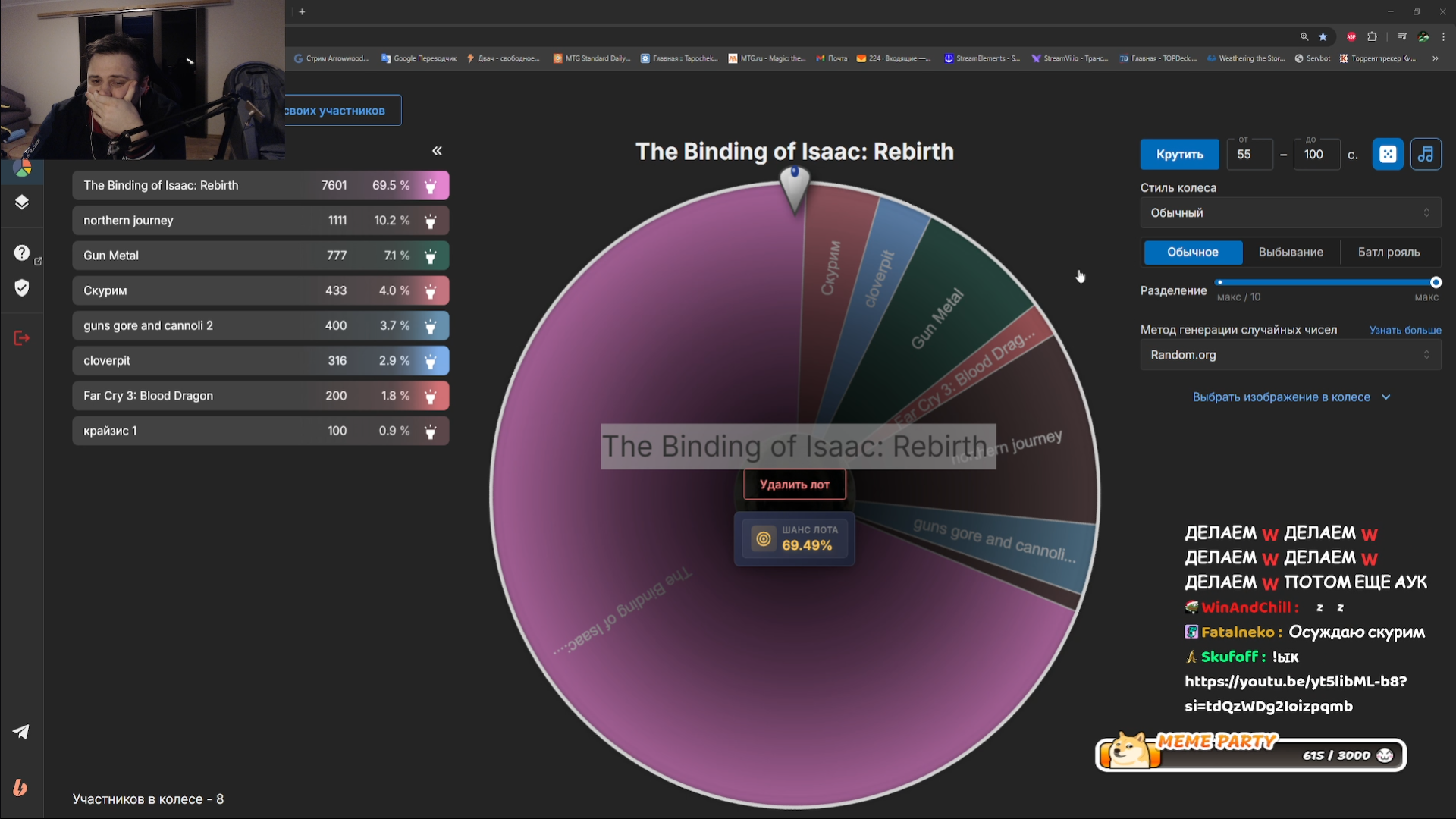Open MTG Standard Daily bookmark
Image resolution: width=1456 pixels, height=819 pixels.
coord(592,58)
